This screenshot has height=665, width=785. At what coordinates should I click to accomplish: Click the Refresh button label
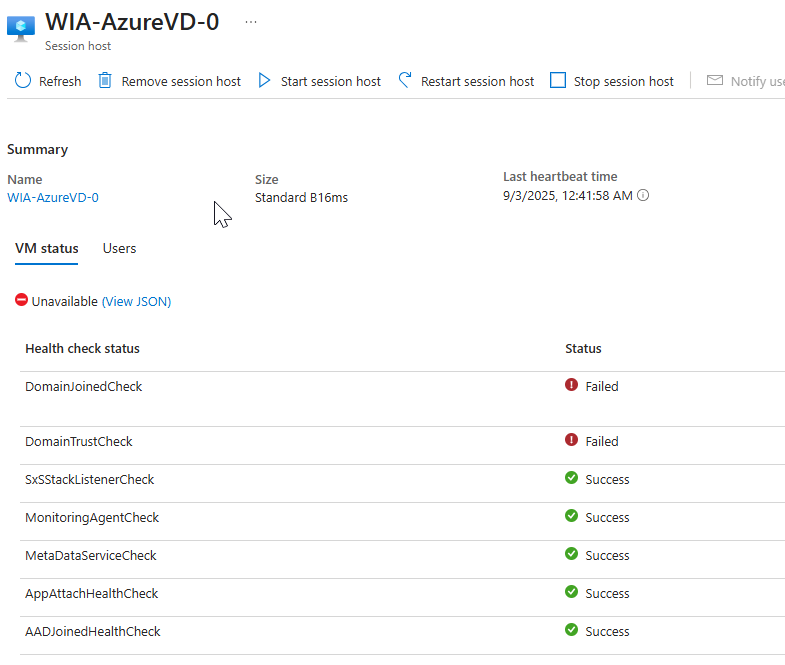60,81
